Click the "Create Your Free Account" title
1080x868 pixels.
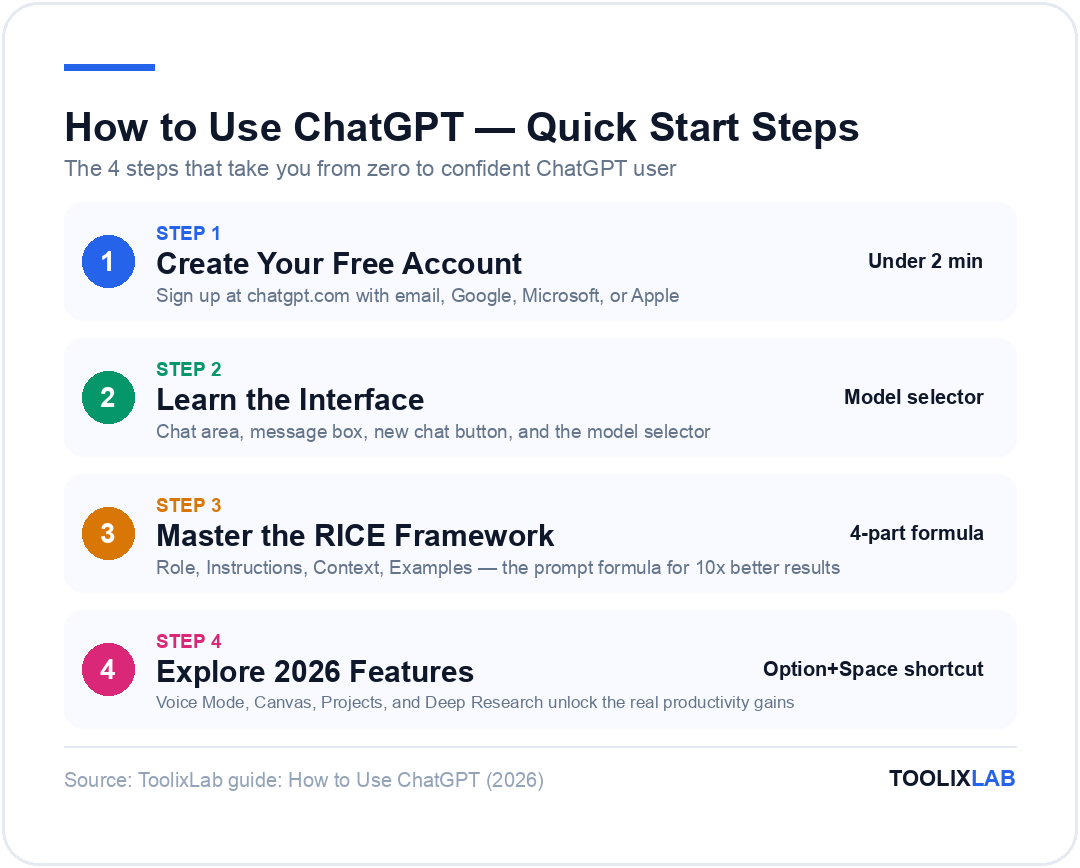(x=339, y=264)
